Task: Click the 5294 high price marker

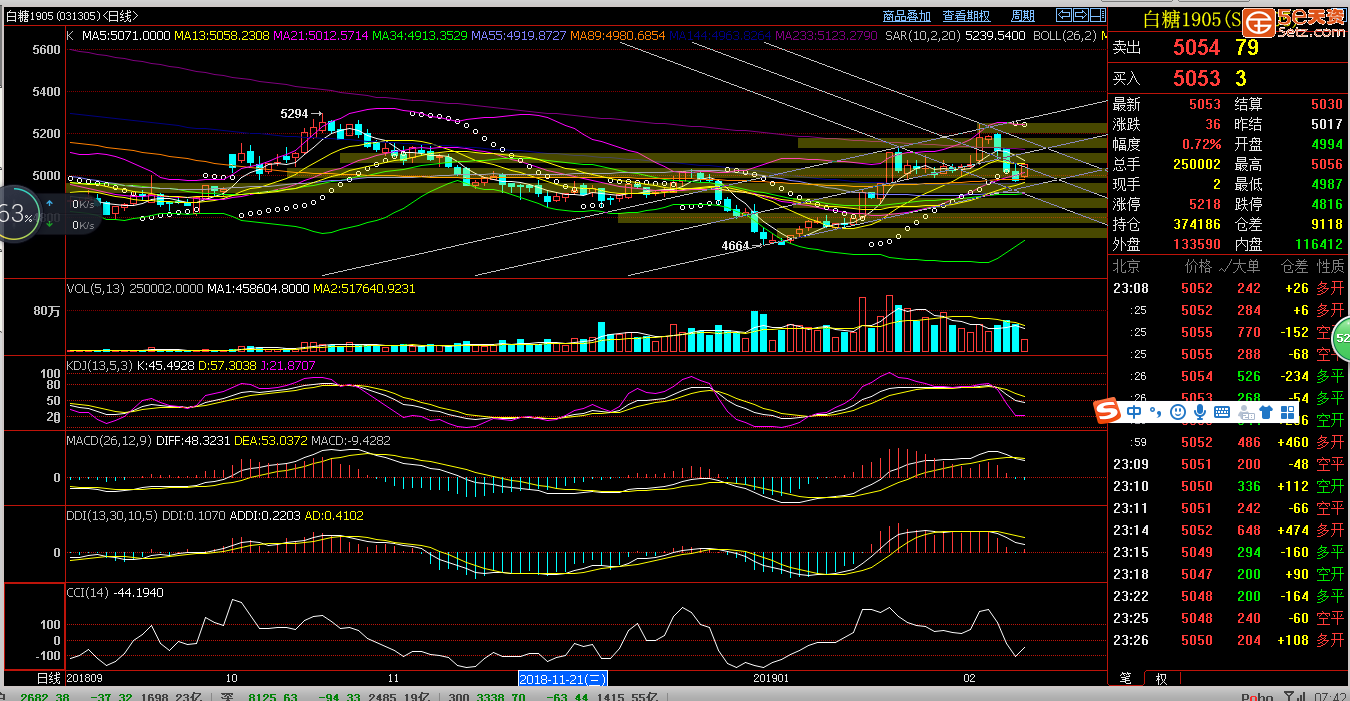Action: (300, 115)
